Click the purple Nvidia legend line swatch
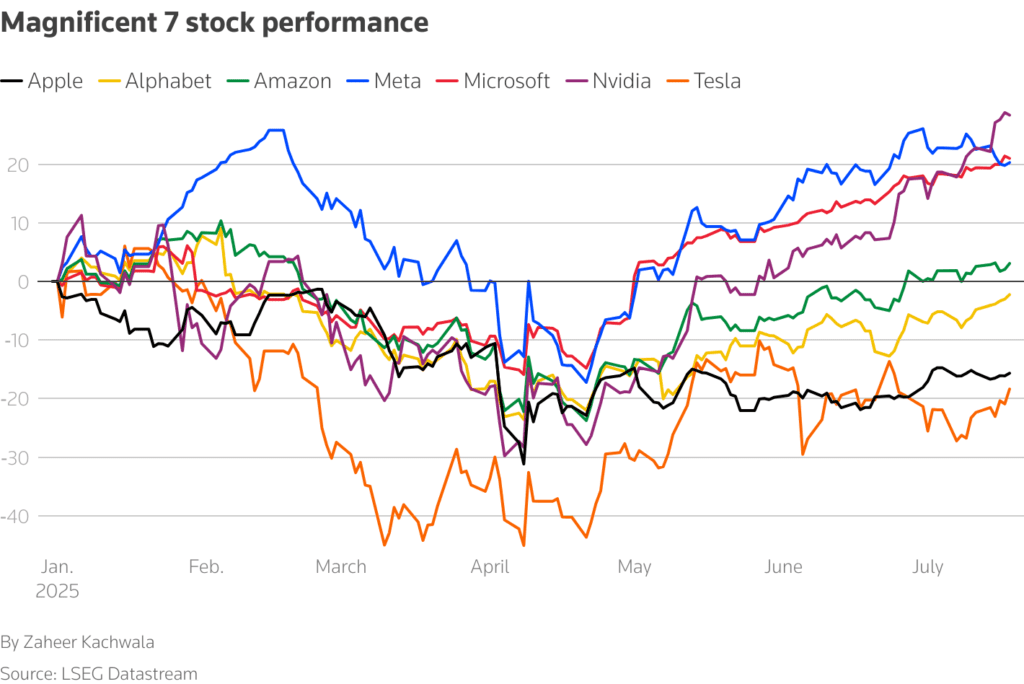1024x684 pixels. (x=577, y=81)
